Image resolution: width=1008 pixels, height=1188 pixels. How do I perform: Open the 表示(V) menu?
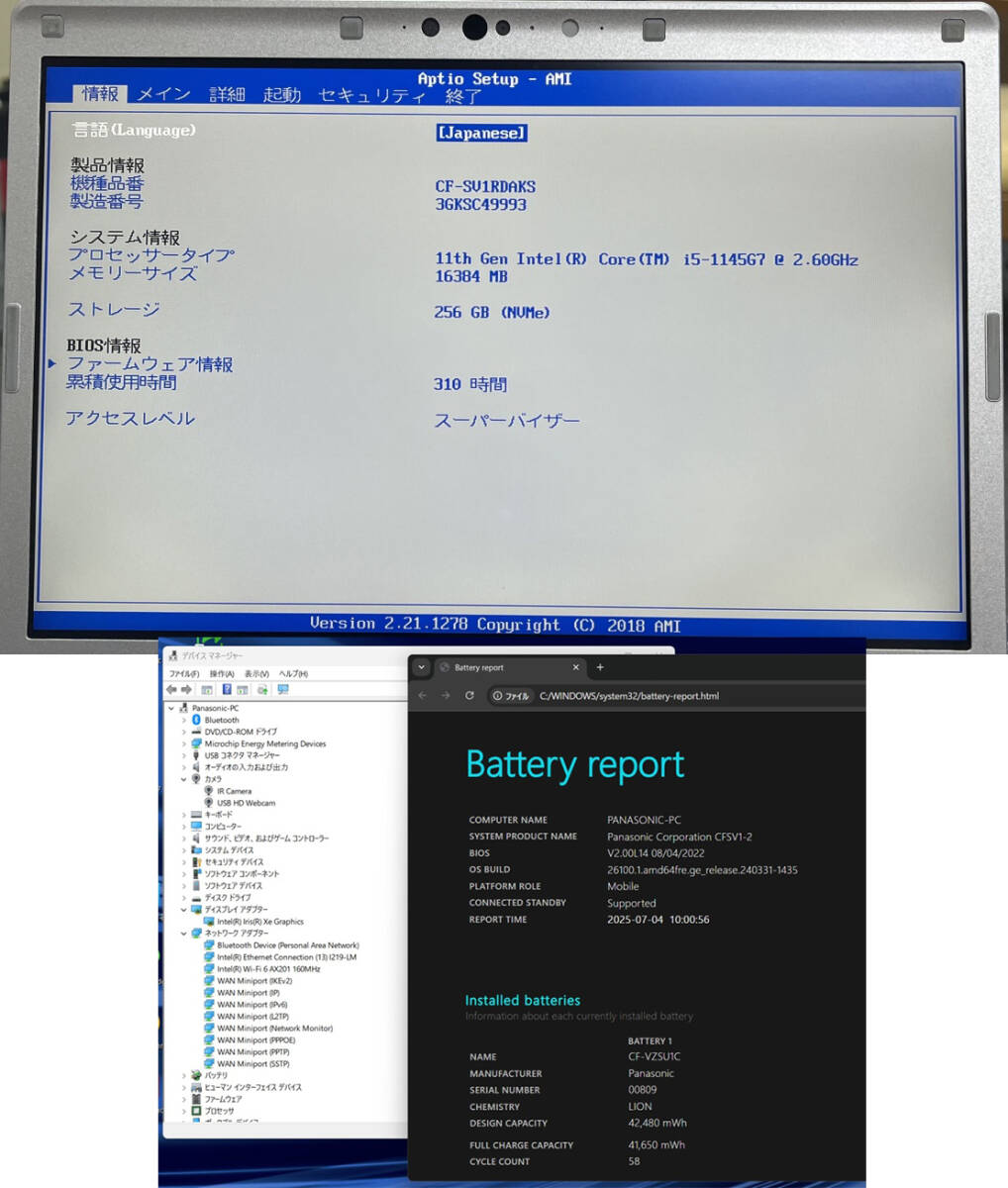click(x=256, y=674)
